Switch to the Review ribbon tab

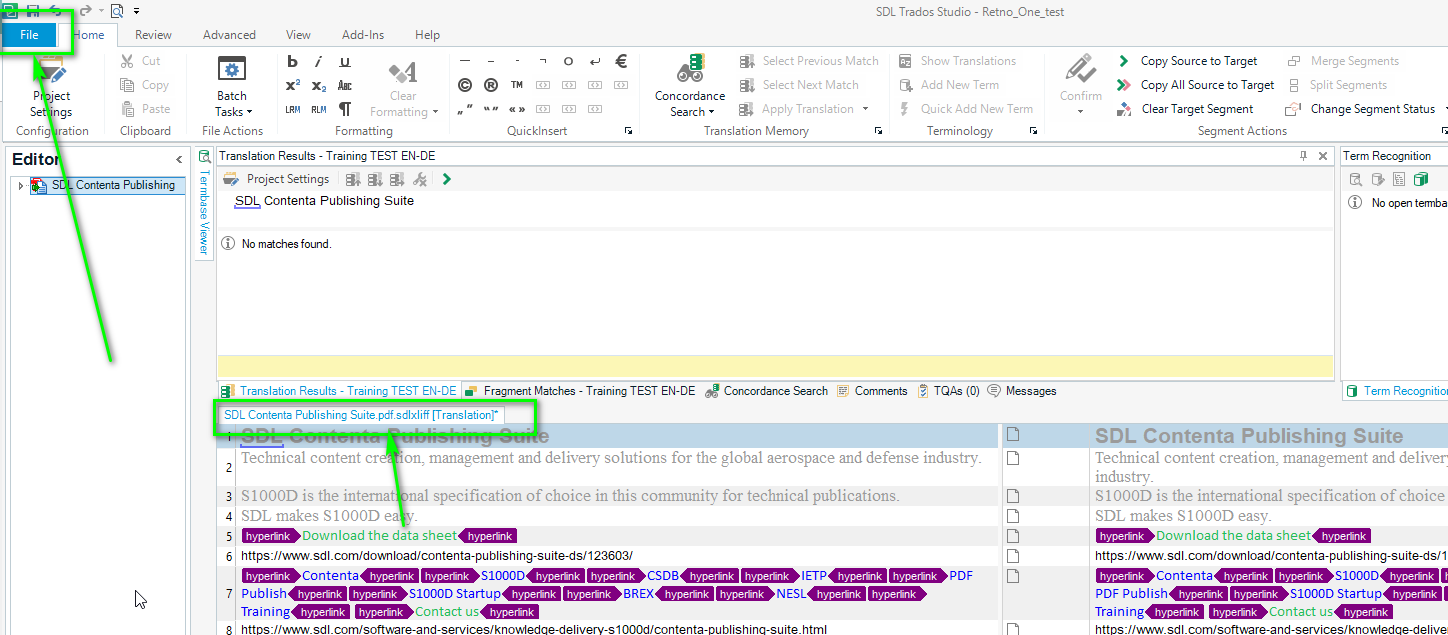(x=153, y=35)
